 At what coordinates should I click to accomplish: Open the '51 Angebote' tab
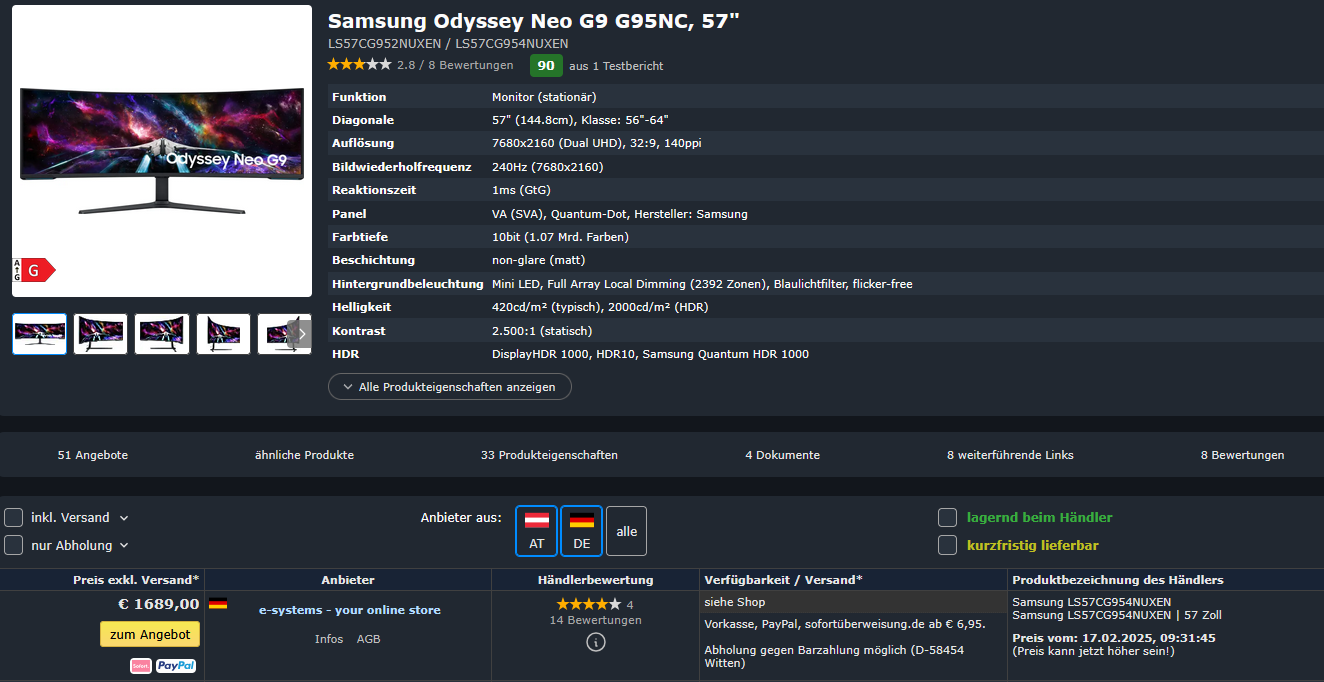pos(93,455)
